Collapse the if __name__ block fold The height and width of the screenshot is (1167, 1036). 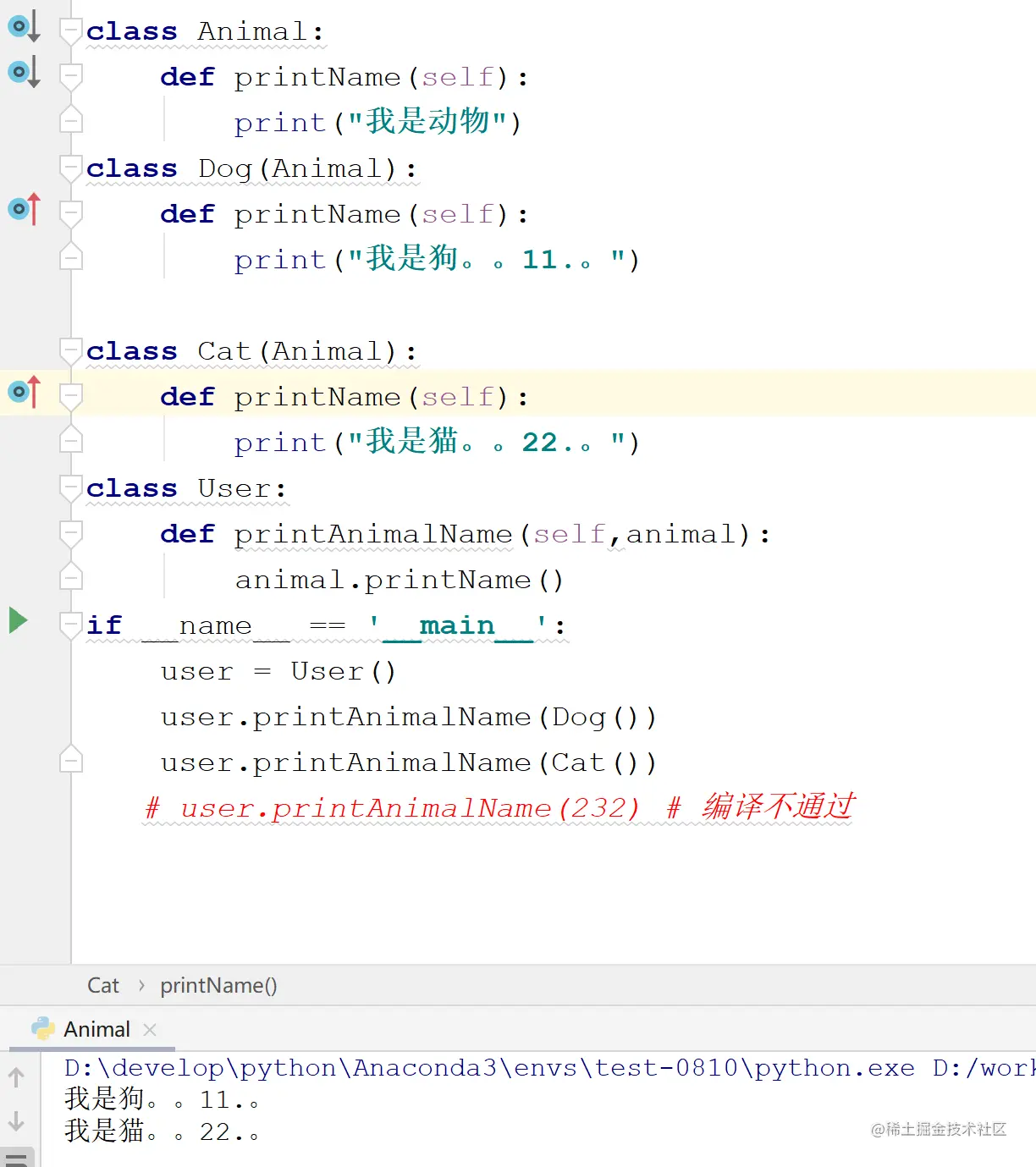coord(71,626)
